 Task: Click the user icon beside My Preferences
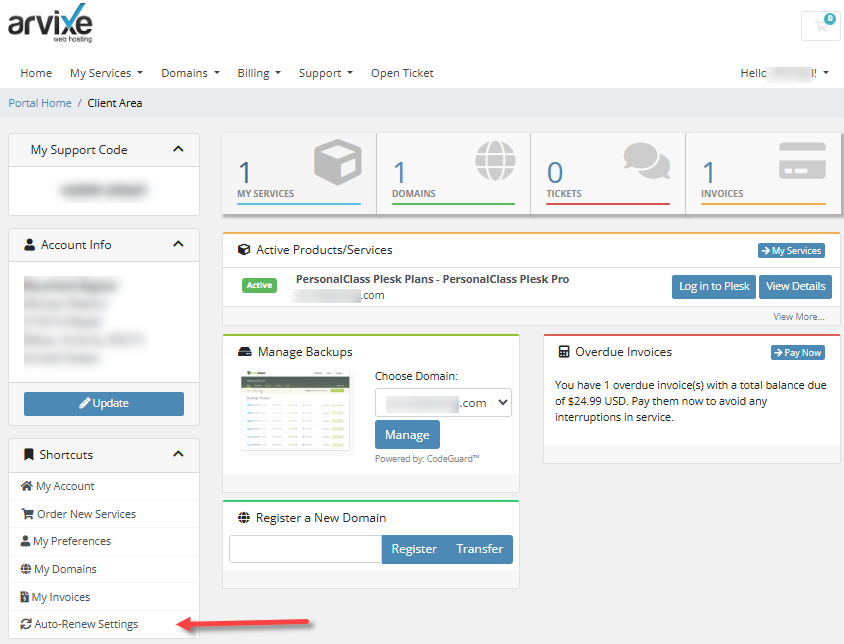click(25, 541)
